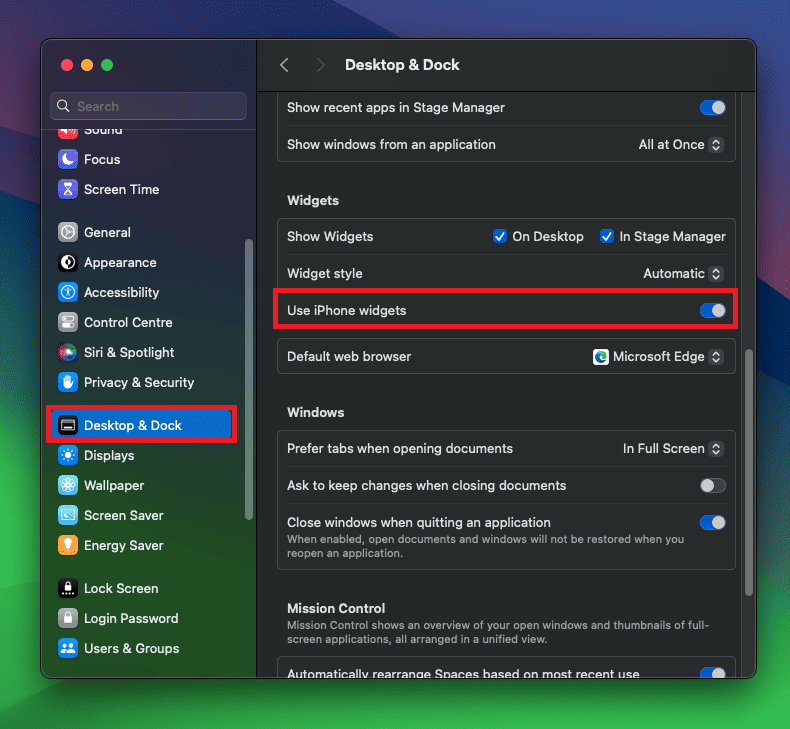Image resolution: width=790 pixels, height=729 pixels.
Task: Open the Widget style Automatic dropdown
Action: 684,274
